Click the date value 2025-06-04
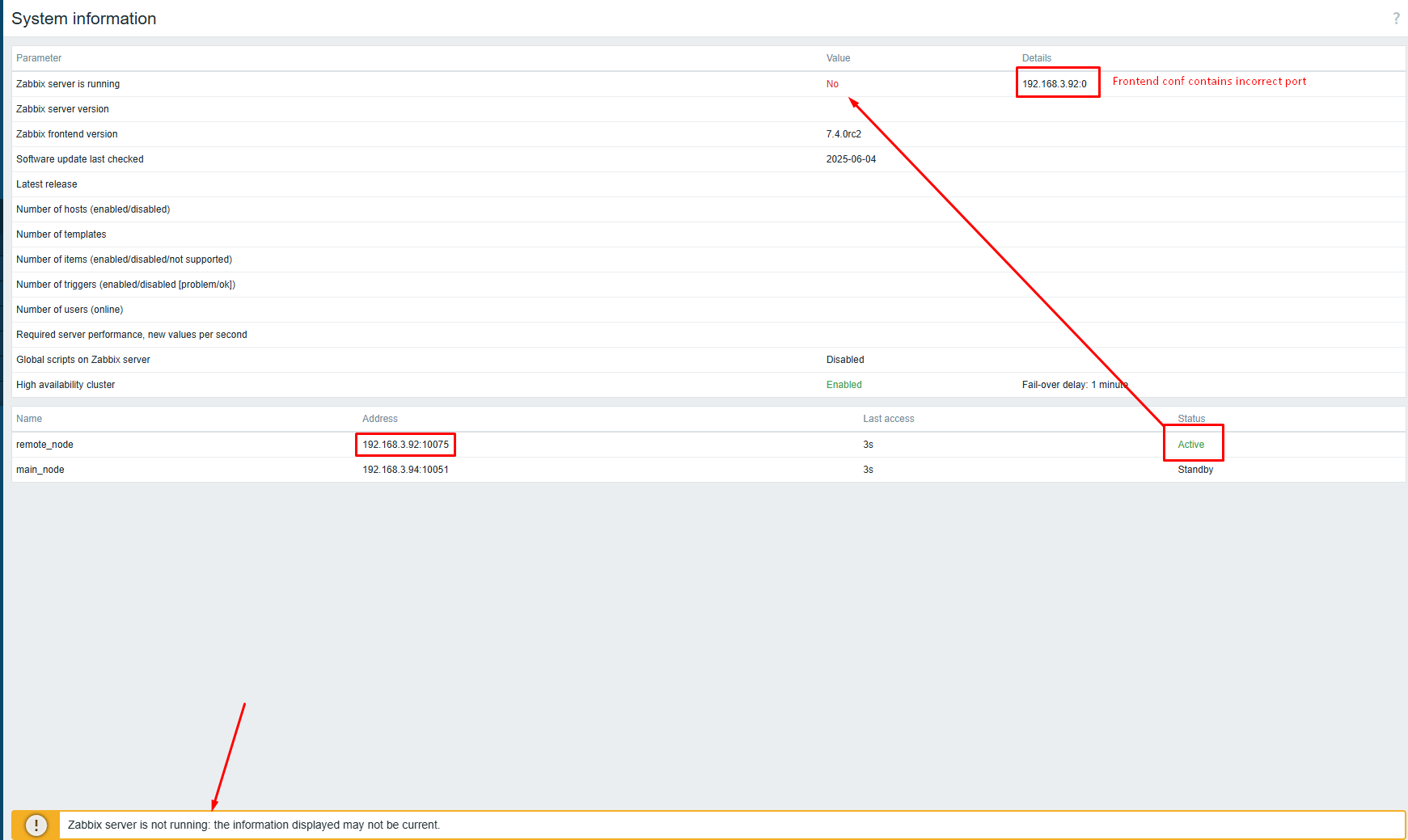 pos(851,159)
